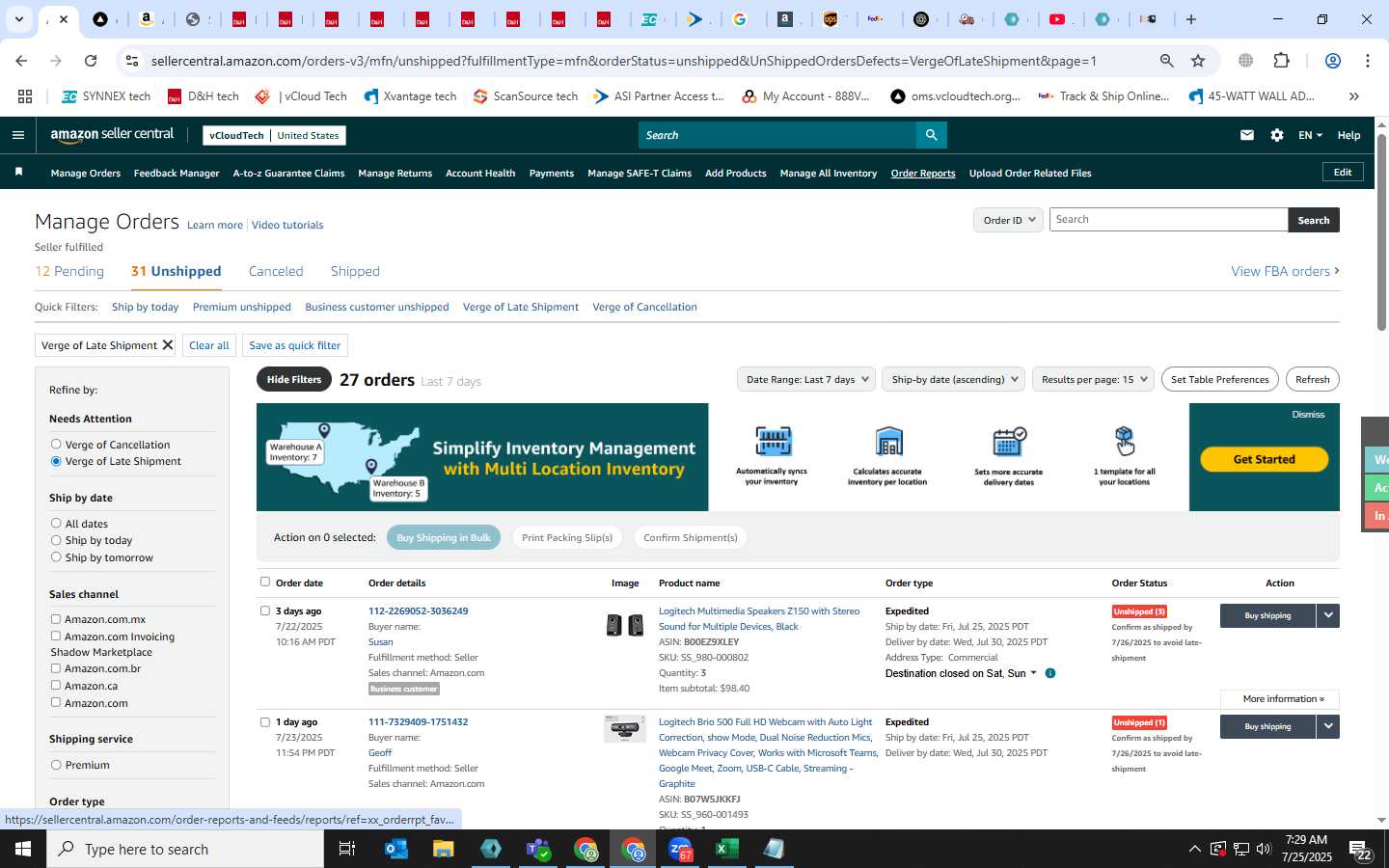Screen dimensions: 1389x868
Task: Select the Premium shipping service radio
Action: [56, 765]
